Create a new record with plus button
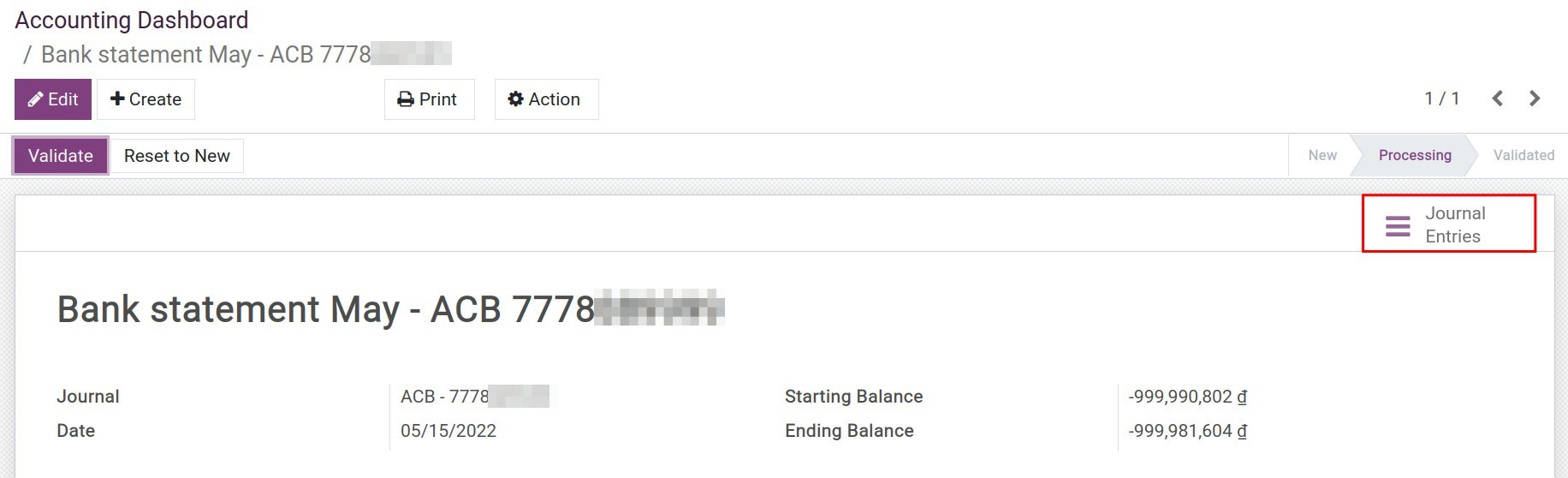 click(146, 99)
